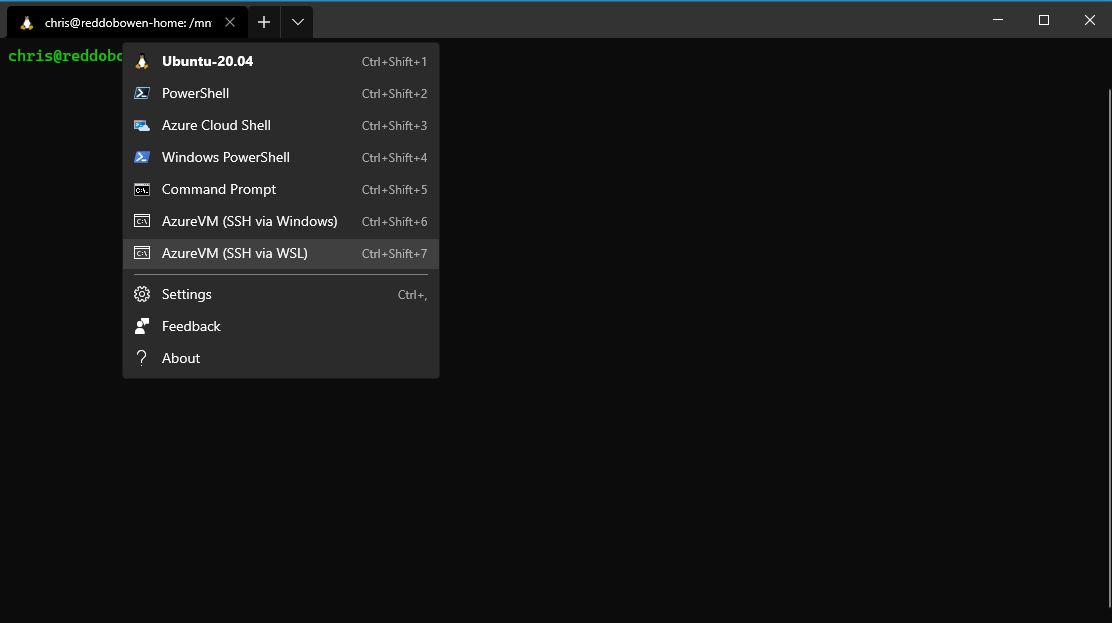The width and height of the screenshot is (1112, 623).
Task: Click the Ubuntu icon on the active tab
Action: [x=24, y=21]
